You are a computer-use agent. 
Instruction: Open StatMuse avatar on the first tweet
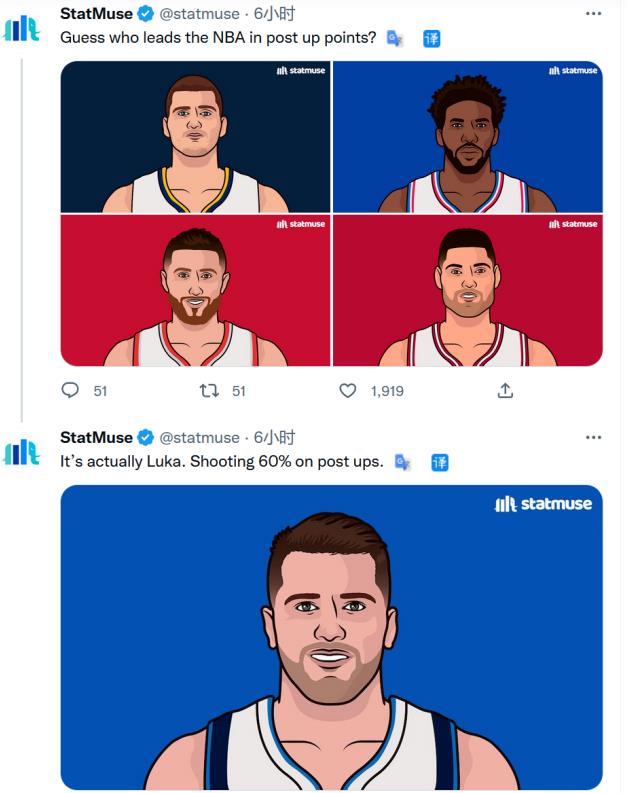(21, 28)
